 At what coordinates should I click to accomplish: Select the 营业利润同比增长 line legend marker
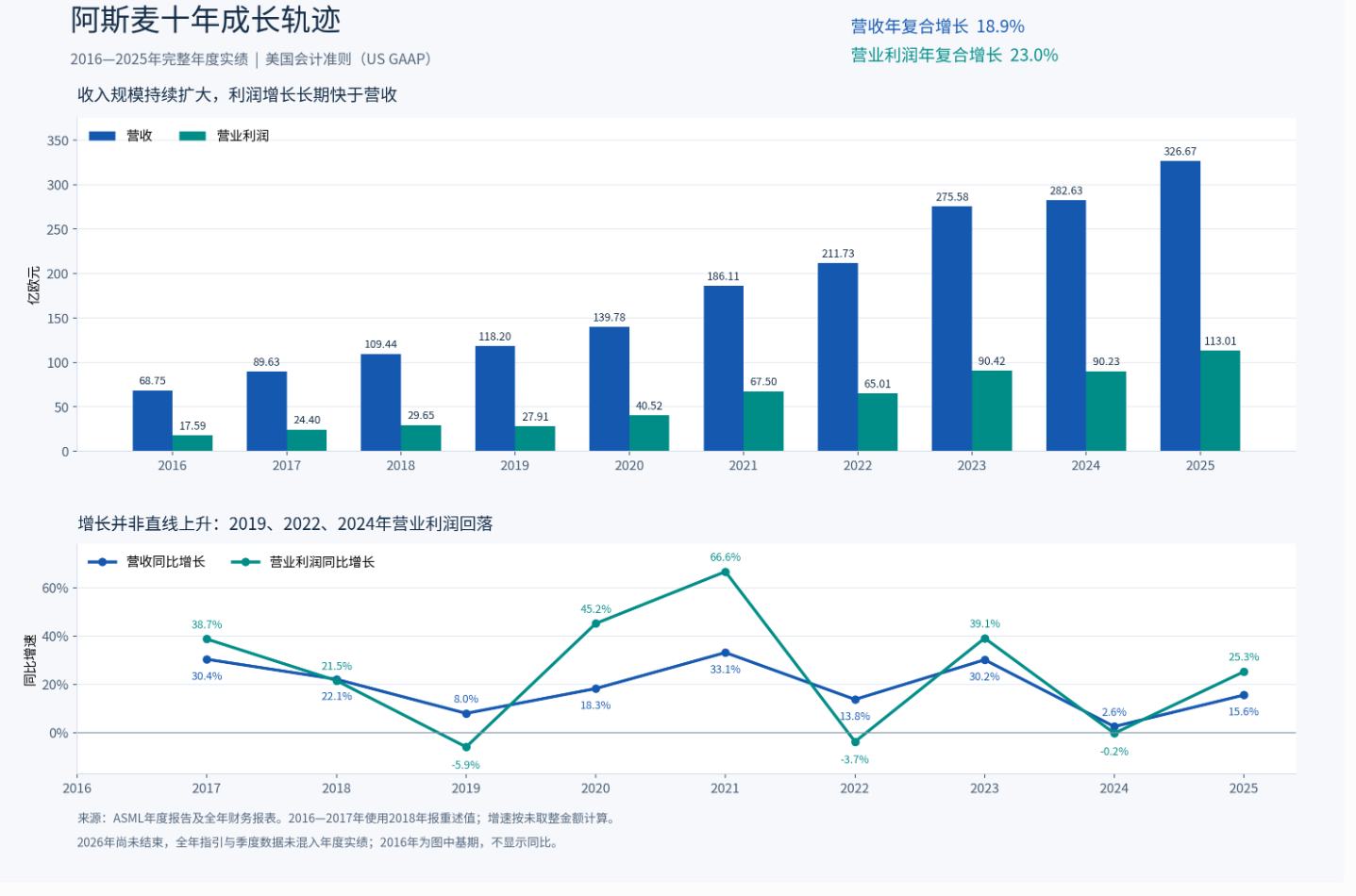click(245, 562)
